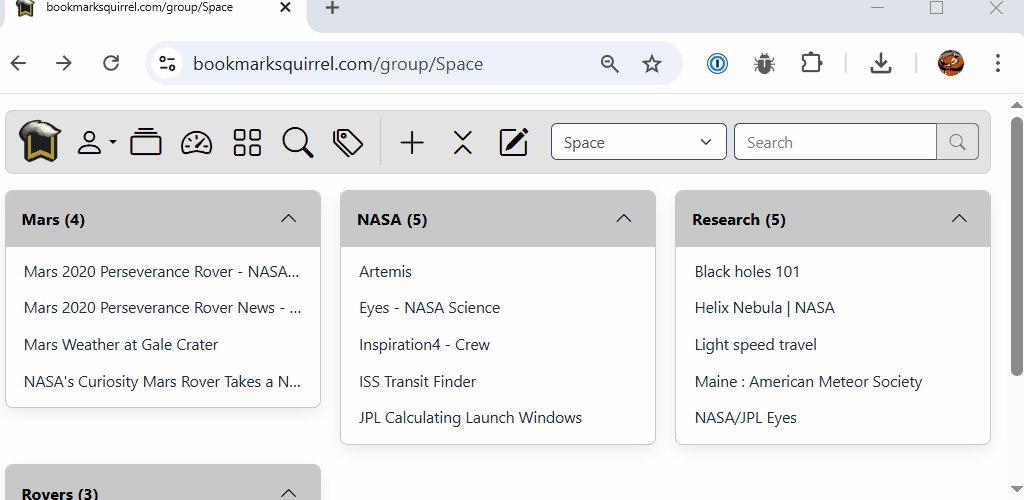Open the user account menu icon
The image size is (1024, 500).
97,142
